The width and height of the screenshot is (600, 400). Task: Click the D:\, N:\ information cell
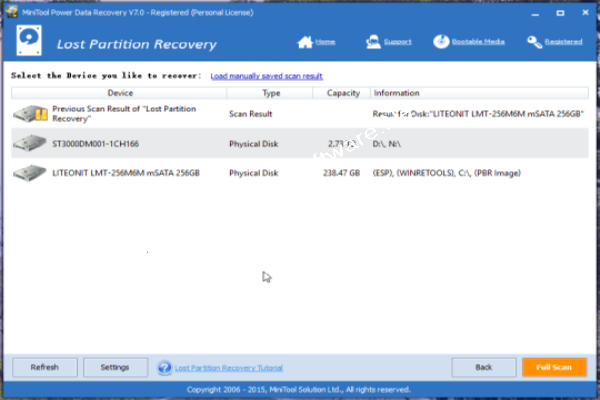(x=387, y=144)
